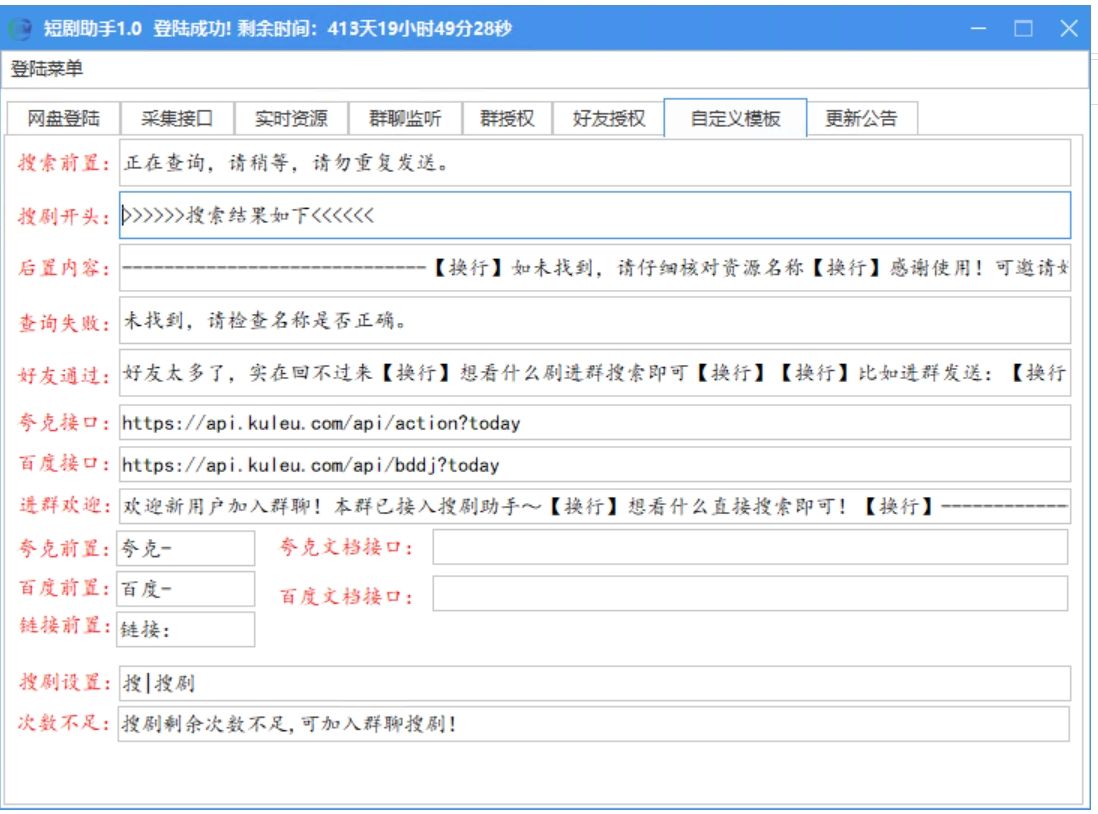
Task: Switch to the 网盘登陆 tab
Action: tap(63, 118)
